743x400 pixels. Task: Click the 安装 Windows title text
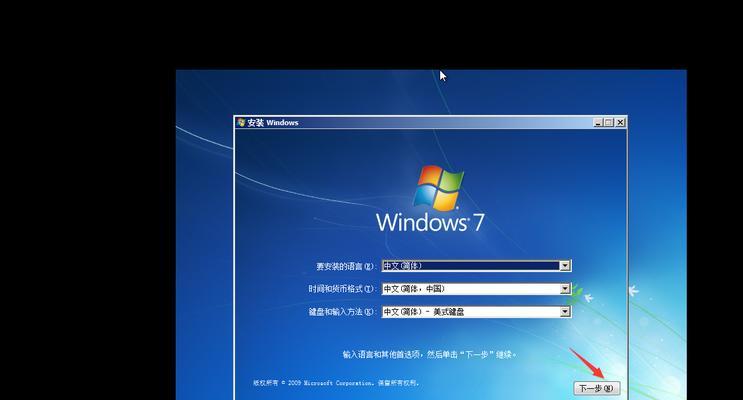pyautogui.click(x=273, y=122)
